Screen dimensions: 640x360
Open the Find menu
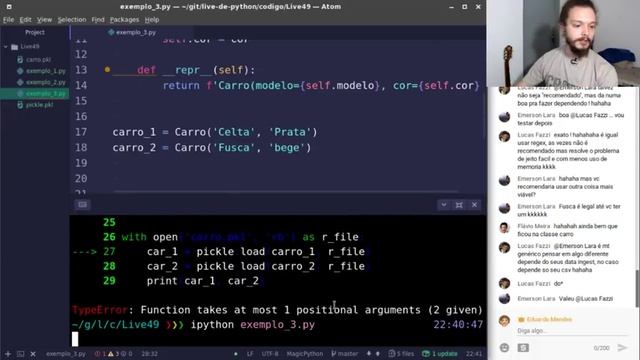98,20
